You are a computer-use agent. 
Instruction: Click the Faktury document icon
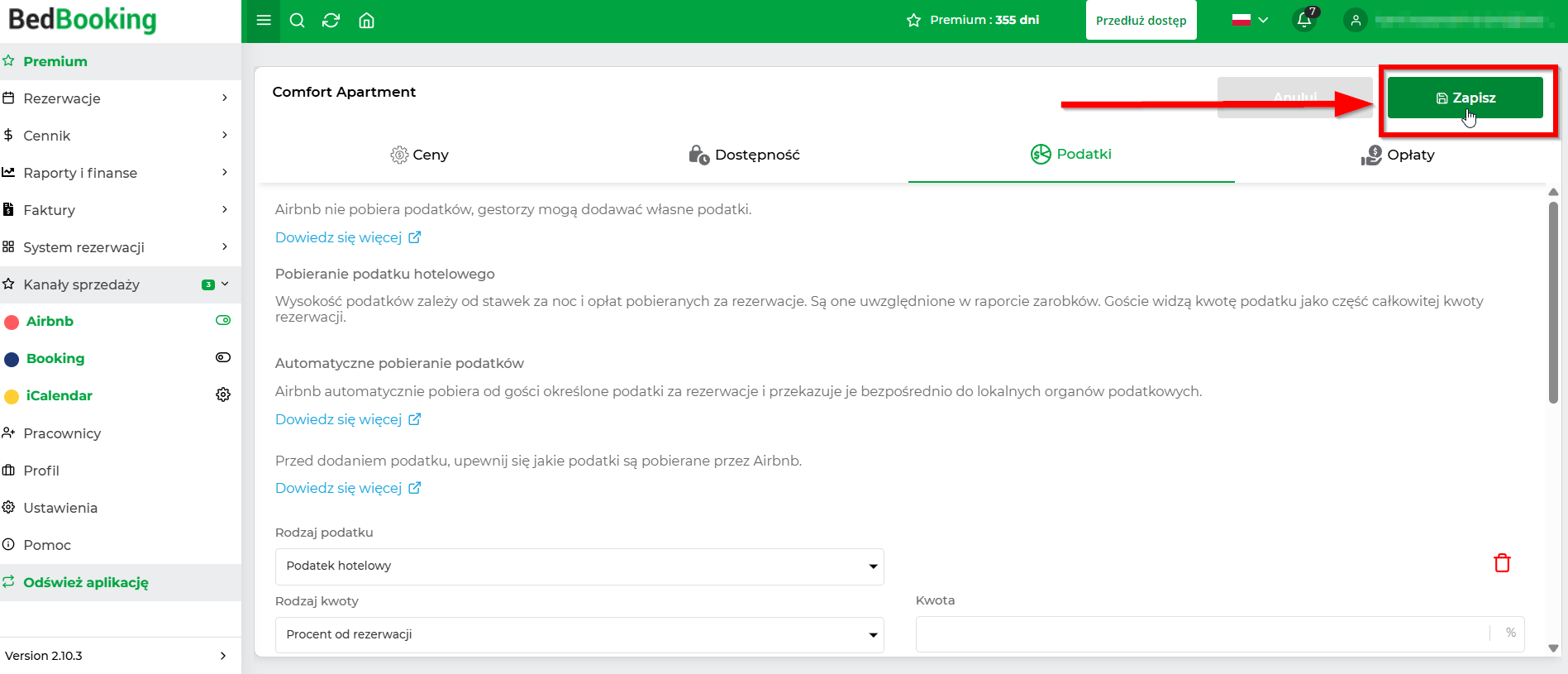8,209
